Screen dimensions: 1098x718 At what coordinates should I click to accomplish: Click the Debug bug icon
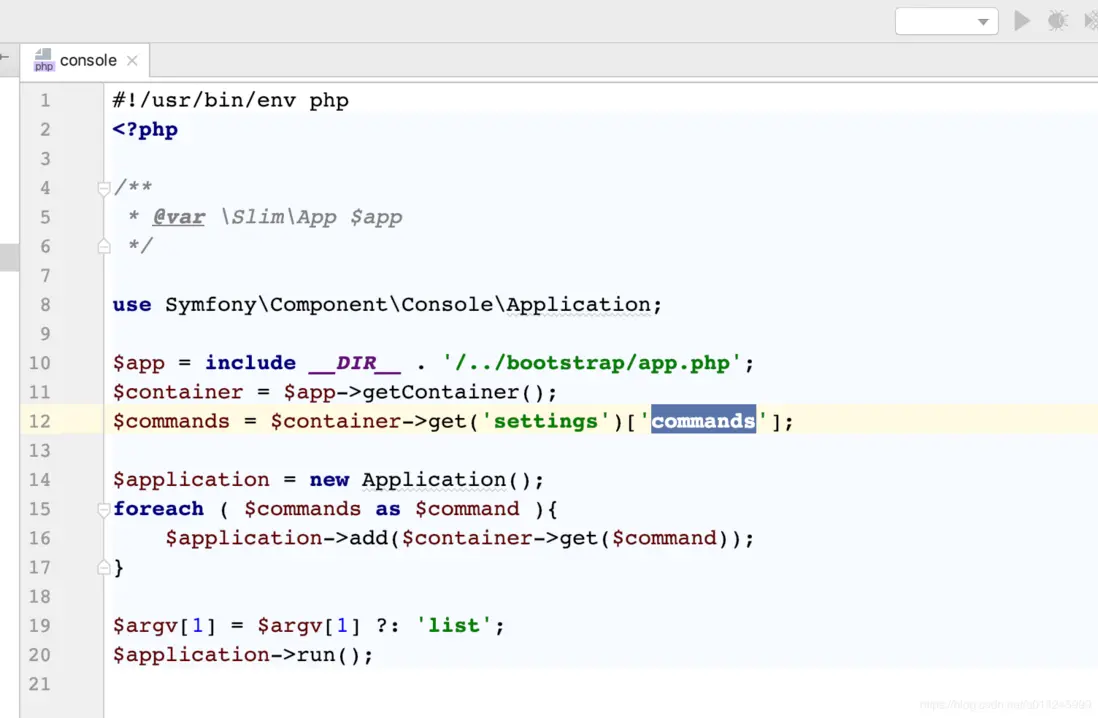(x=1057, y=21)
